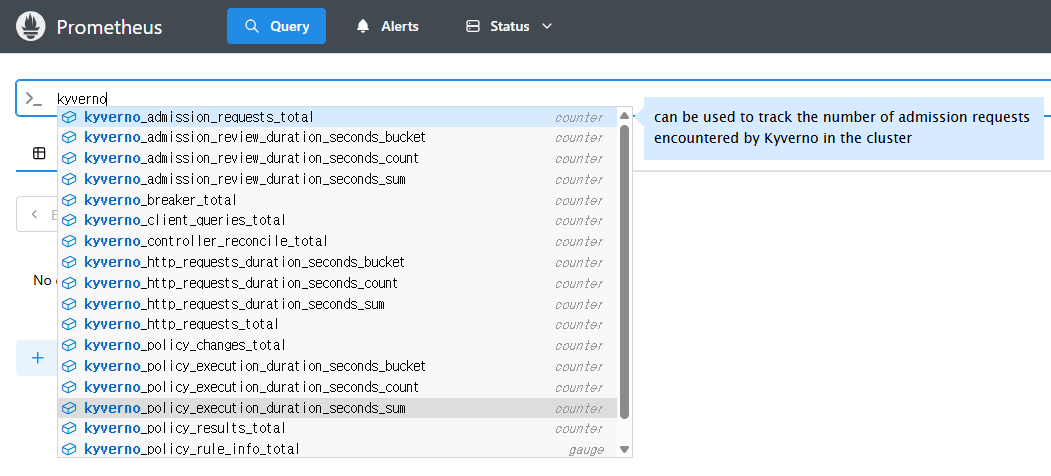Click cube icon of kyverno_admission_requests_total
1051x476 pixels.
[69, 117]
